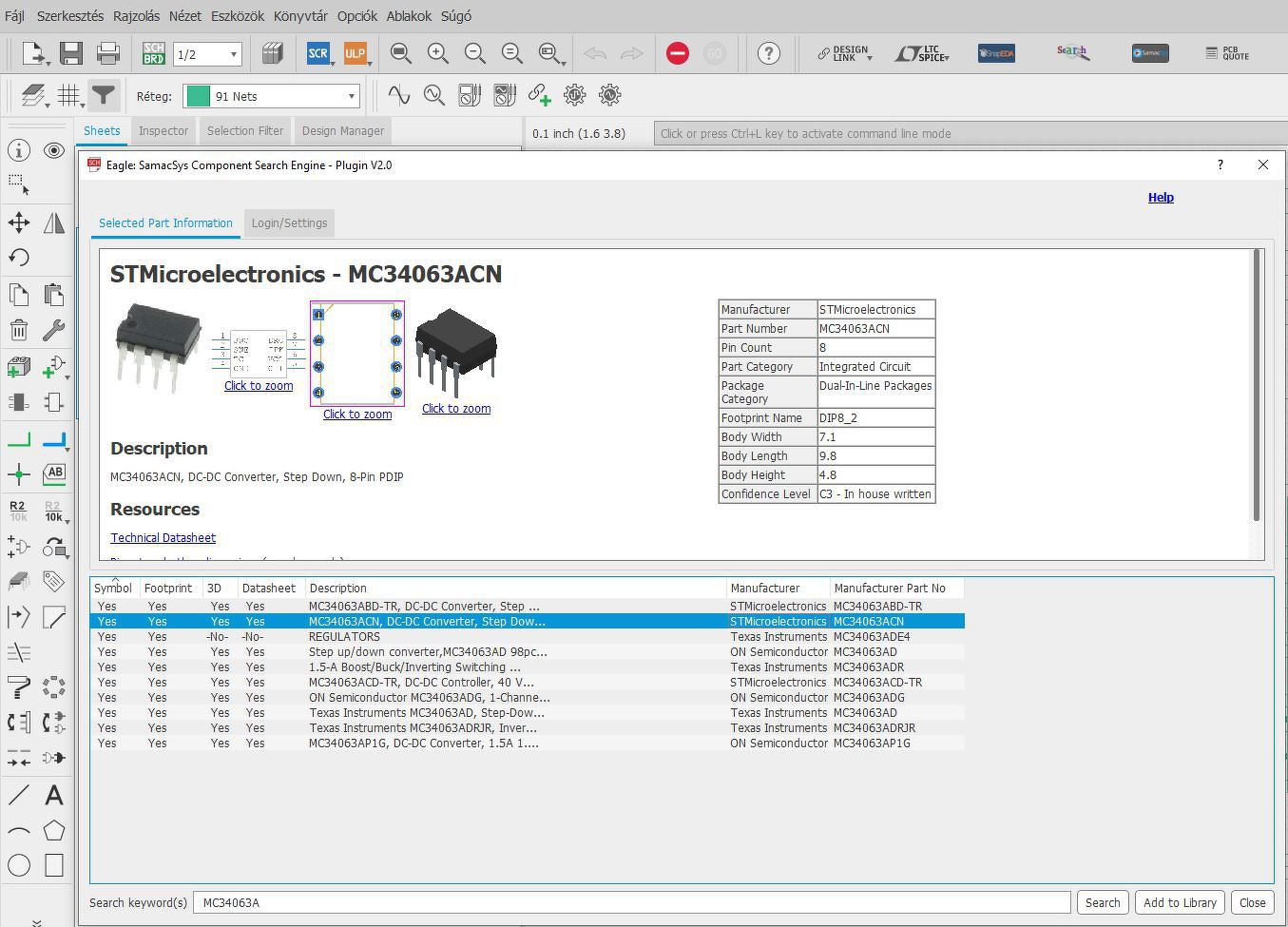The height and width of the screenshot is (927, 1288).
Task: Open the sheet selector 1/2 dropdown
Action: click(207, 54)
